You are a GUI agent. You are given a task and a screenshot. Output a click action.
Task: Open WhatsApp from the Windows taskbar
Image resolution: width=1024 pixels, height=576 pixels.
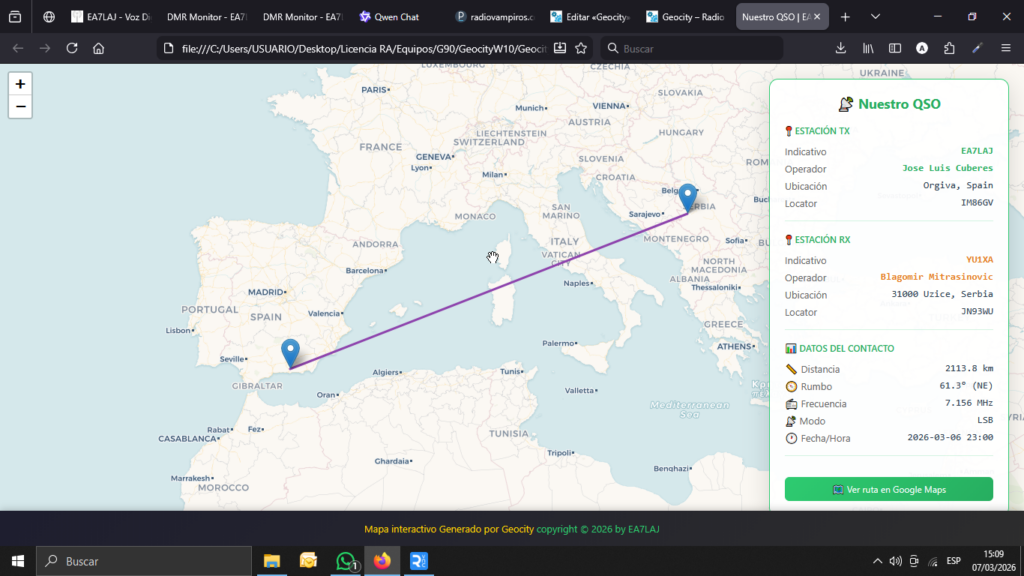346,561
